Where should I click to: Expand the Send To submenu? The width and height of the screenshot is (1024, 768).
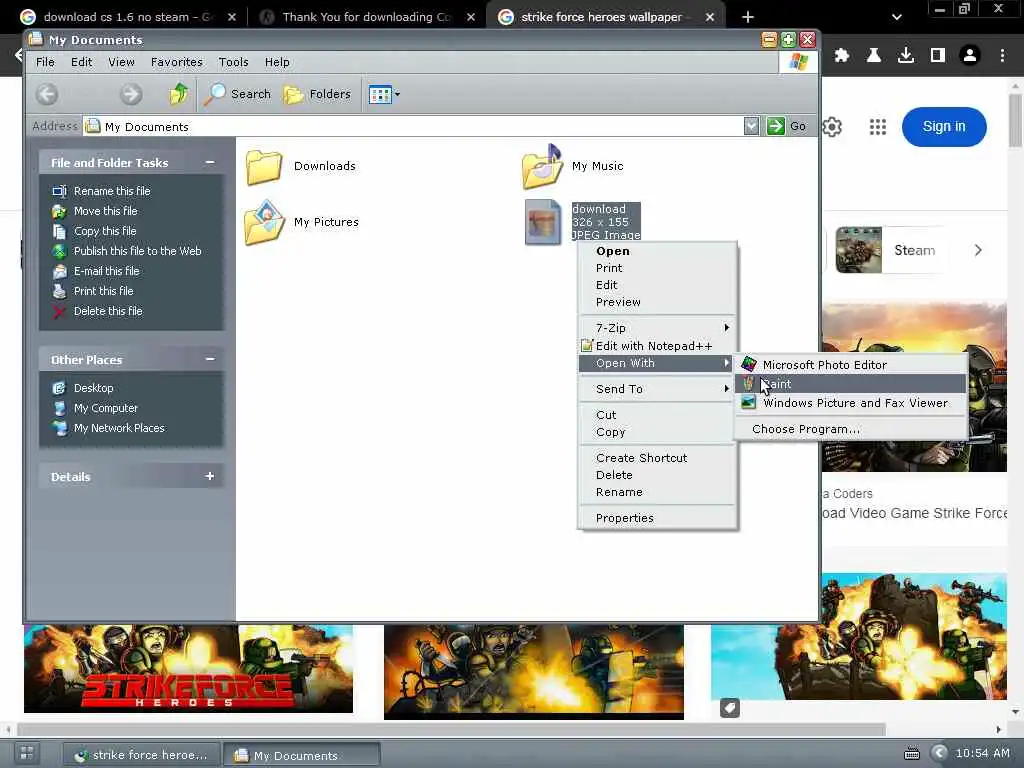coord(658,389)
